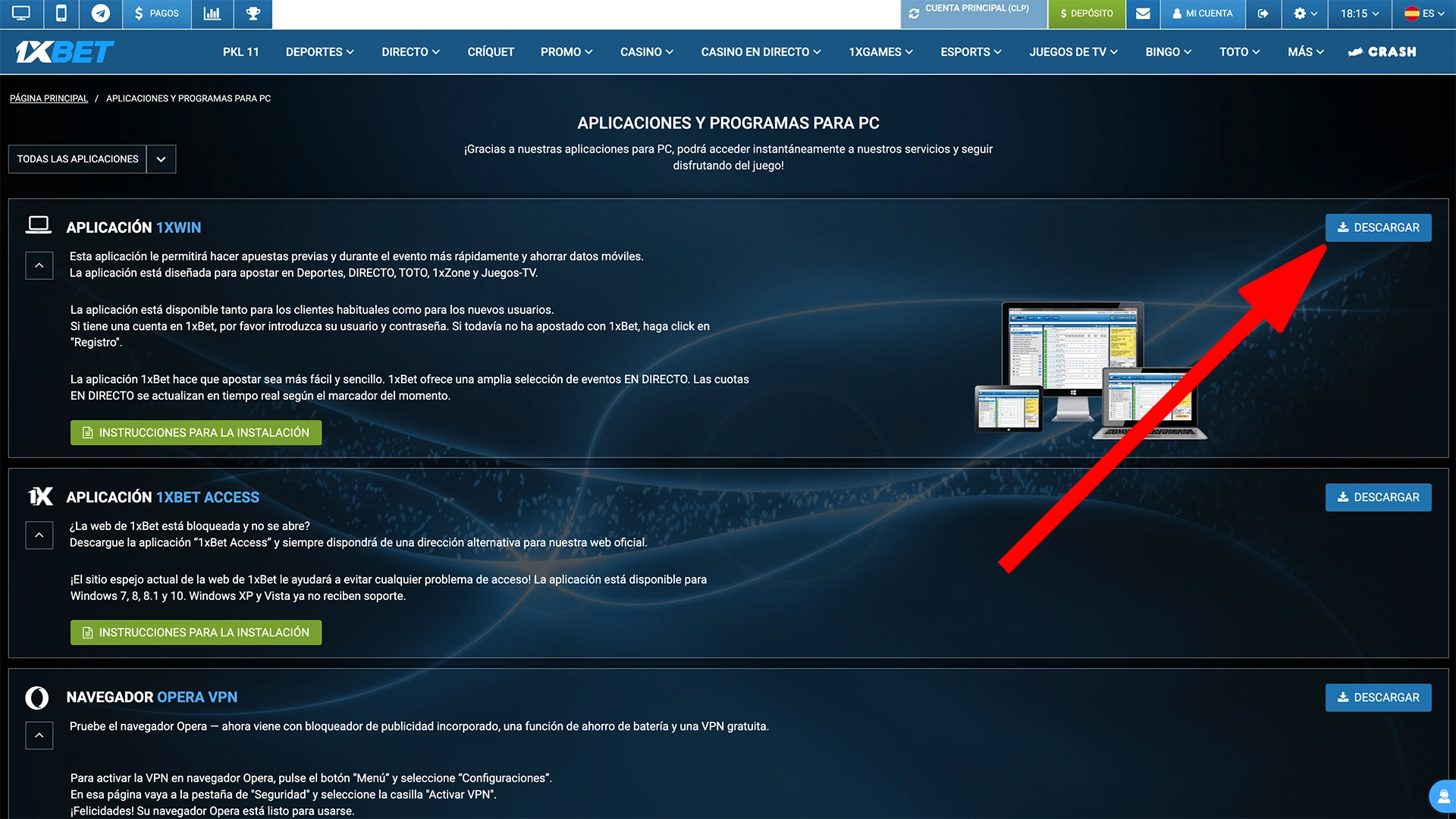The width and height of the screenshot is (1456, 819).
Task: Open the PAGOS payments button
Action: pos(156,14)
